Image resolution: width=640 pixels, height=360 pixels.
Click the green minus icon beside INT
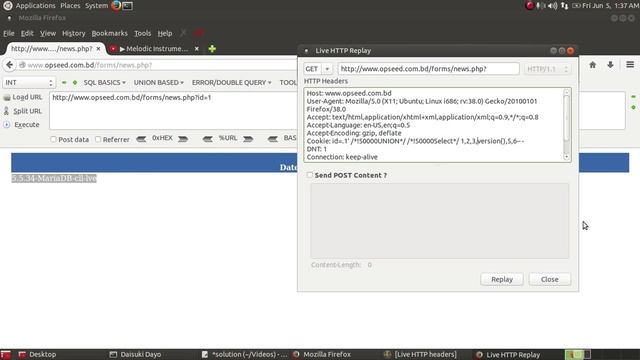pyautogui.click(x=64, y=82)
